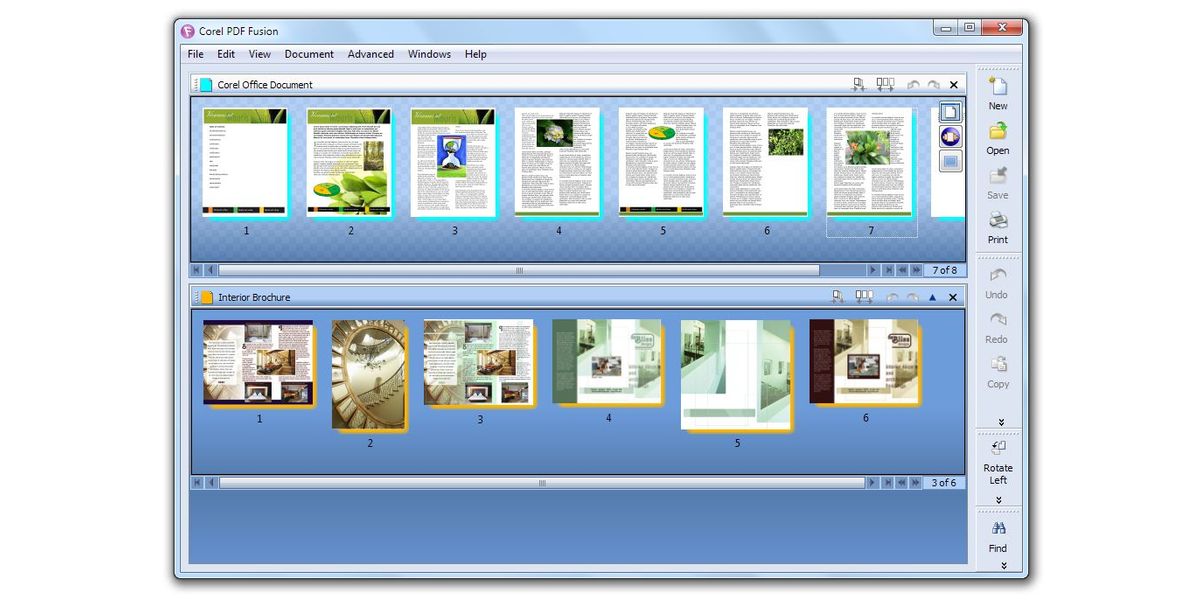Image resolution: width=1200 pixels, height=600 pixels.
Task: Select page 2 thumbnail in Interior Brochure
Action: (368, 375)
